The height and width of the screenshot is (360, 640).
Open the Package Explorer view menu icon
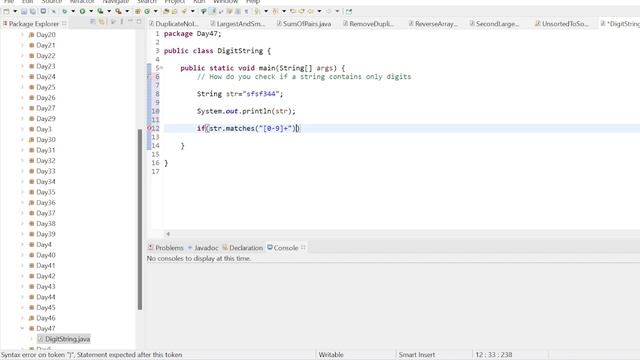(x=122, y=22)
